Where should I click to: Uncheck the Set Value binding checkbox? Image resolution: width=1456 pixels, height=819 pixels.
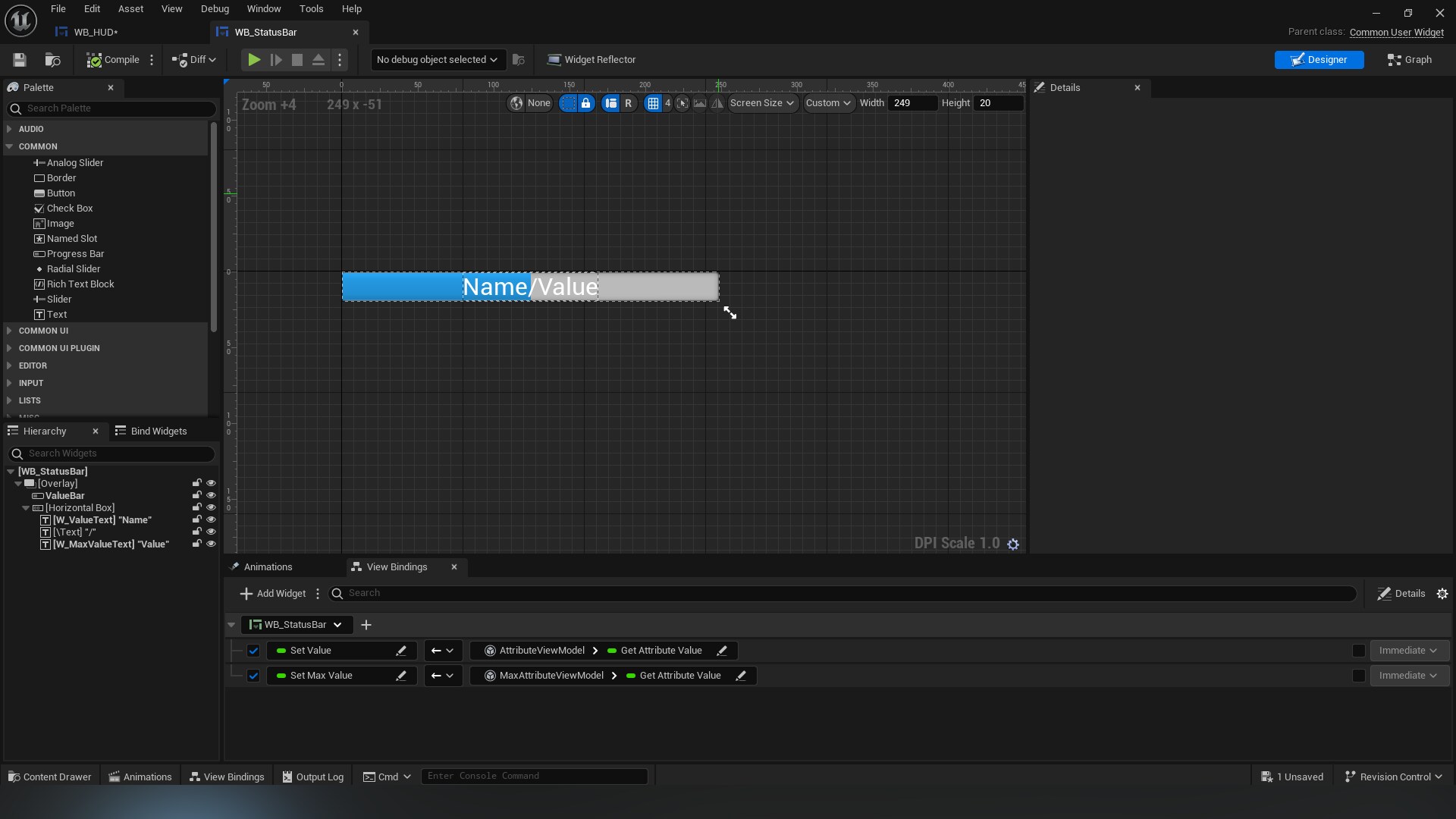coord(253,651)
